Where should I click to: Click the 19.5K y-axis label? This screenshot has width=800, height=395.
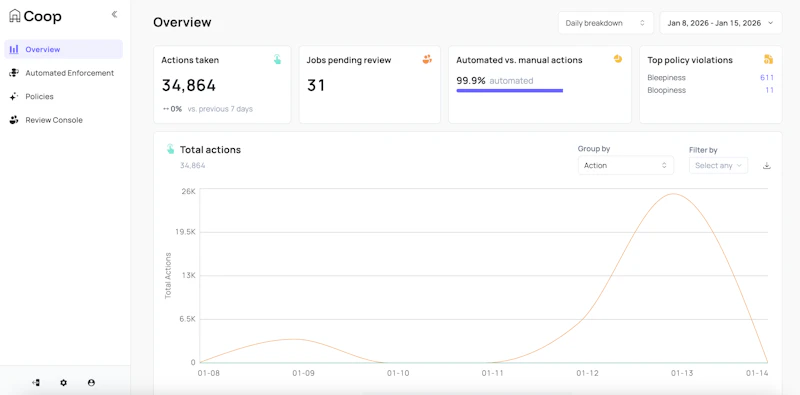click(186, 232)
